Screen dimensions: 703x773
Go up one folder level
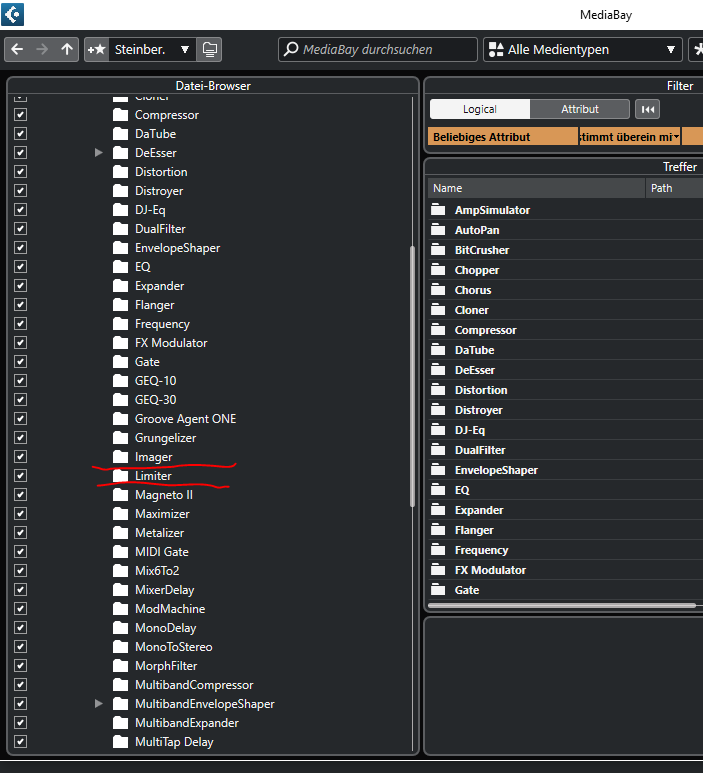(67, 49)
